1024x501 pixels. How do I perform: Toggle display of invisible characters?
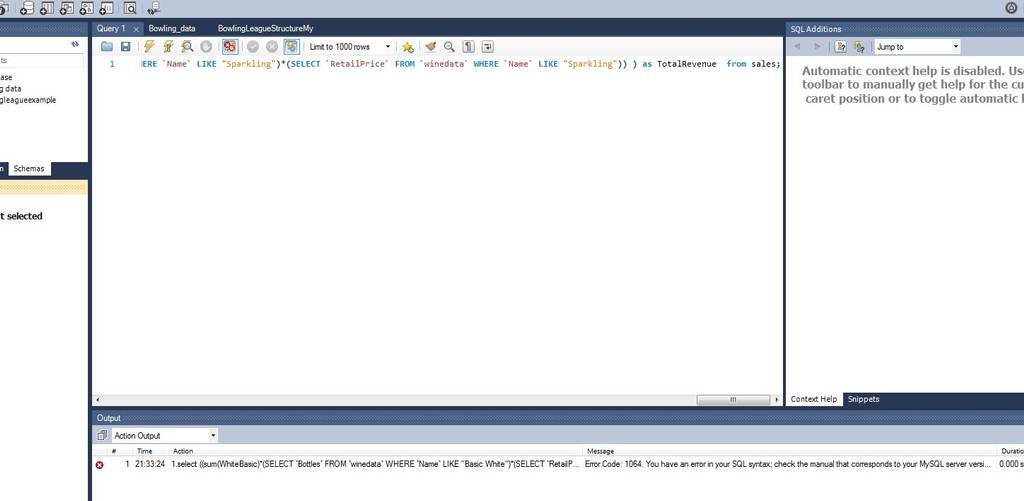coord(468,47)
